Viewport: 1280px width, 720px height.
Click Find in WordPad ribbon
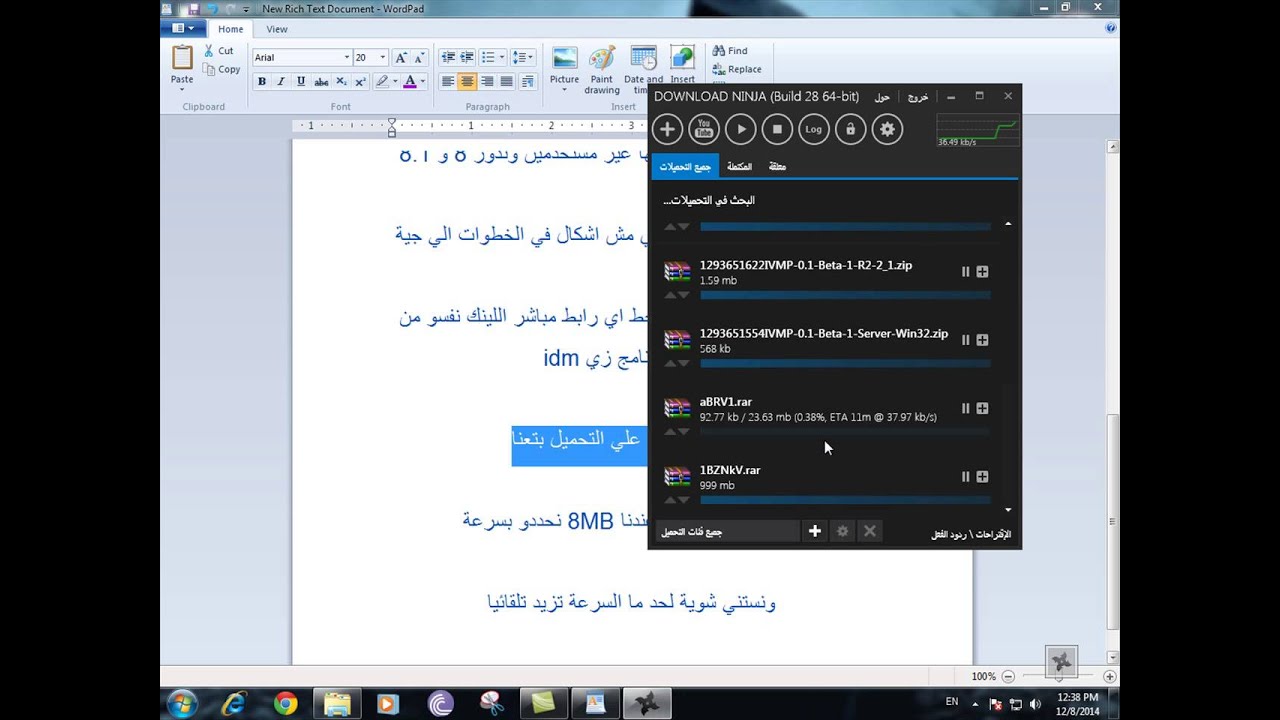click(x=730, y=51)
